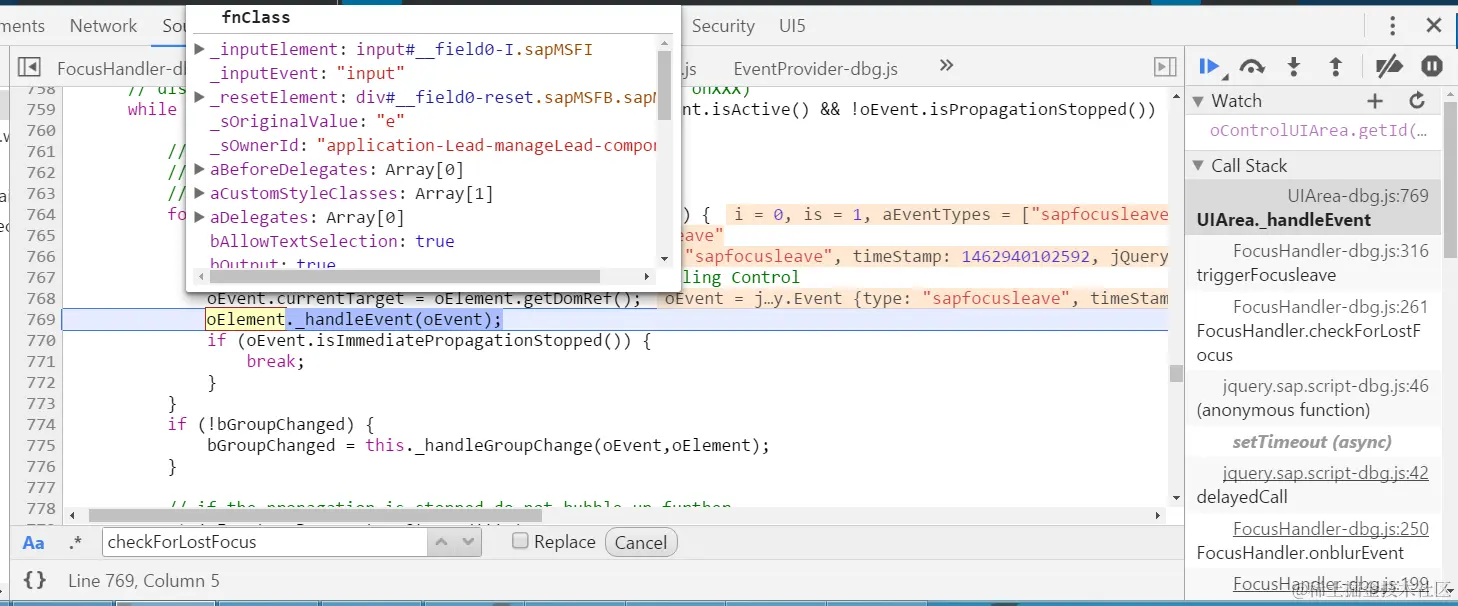1458x606 pixels.
Task: Expand the _resetElement property
Action: click(x=199, y=97)
